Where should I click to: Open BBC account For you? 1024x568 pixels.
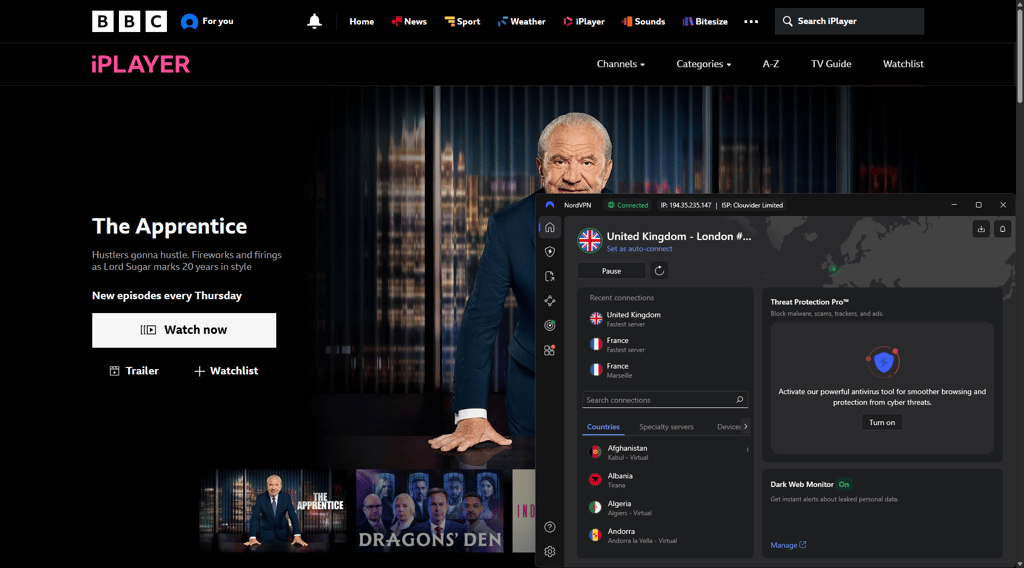tap(207, 22)
